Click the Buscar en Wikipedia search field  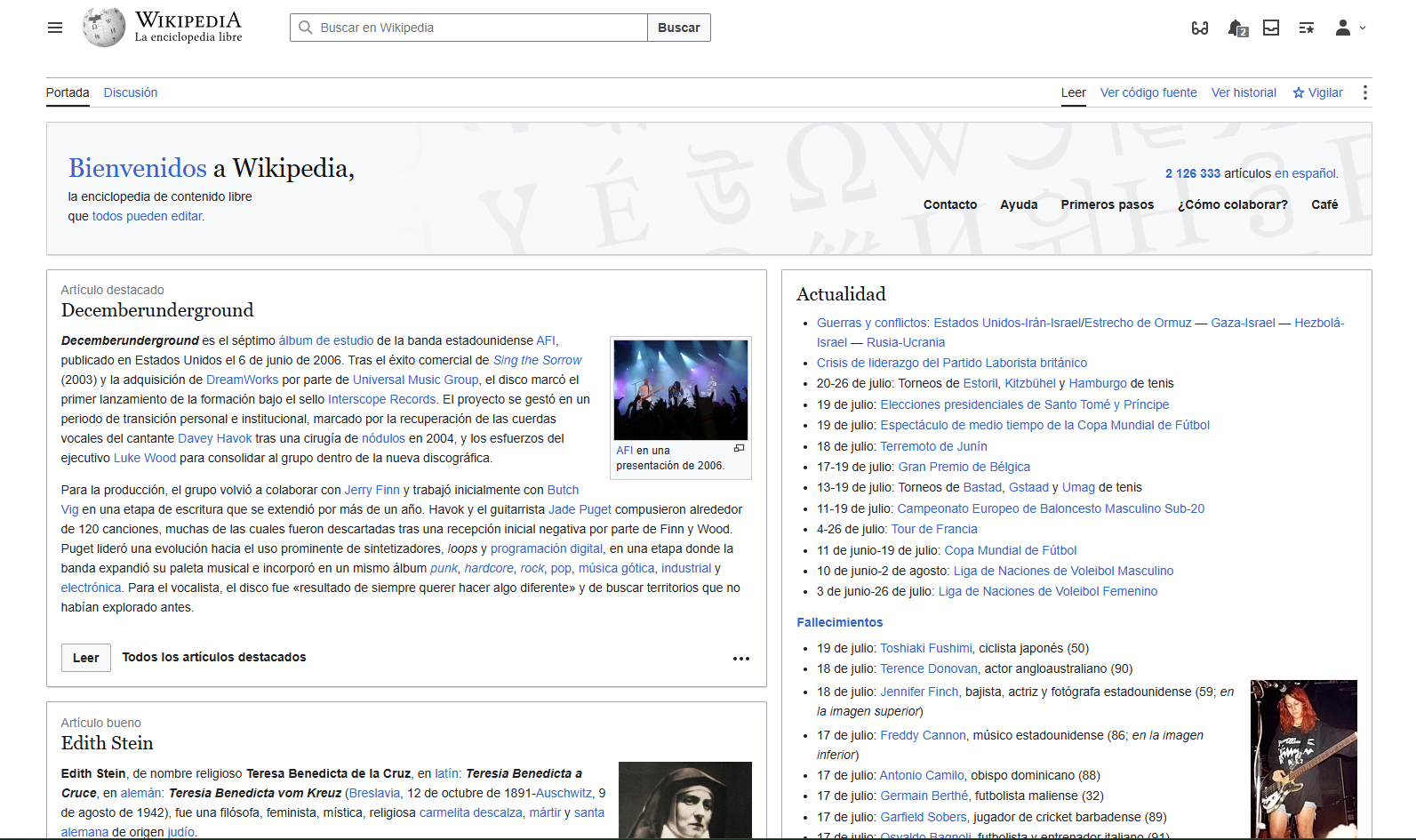(x=468, y=28)
